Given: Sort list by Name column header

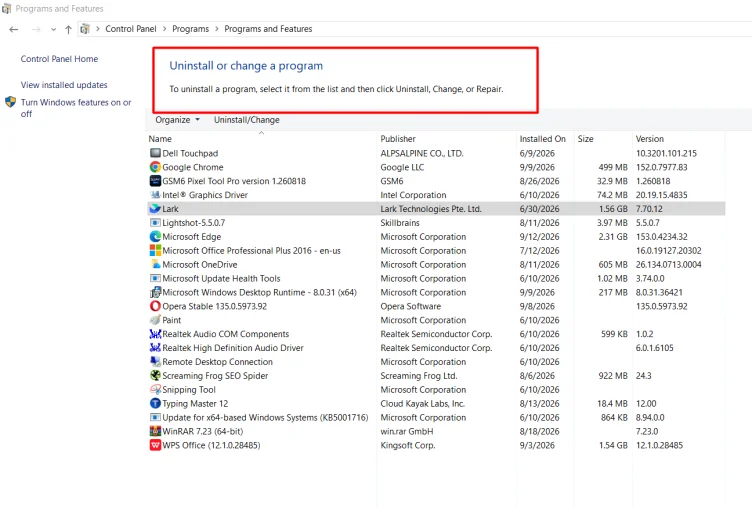Looking at the screenshot, I should coord(160,139).
